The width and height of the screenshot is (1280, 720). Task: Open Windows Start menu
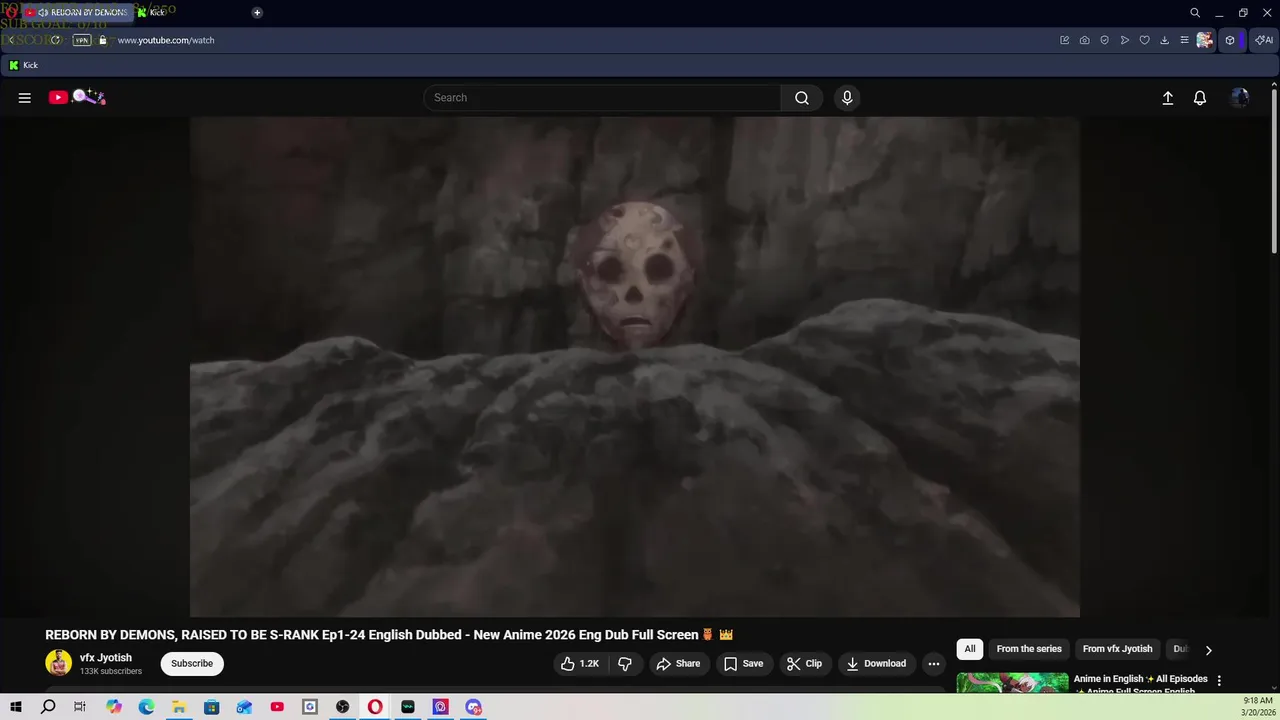(16, 707)
